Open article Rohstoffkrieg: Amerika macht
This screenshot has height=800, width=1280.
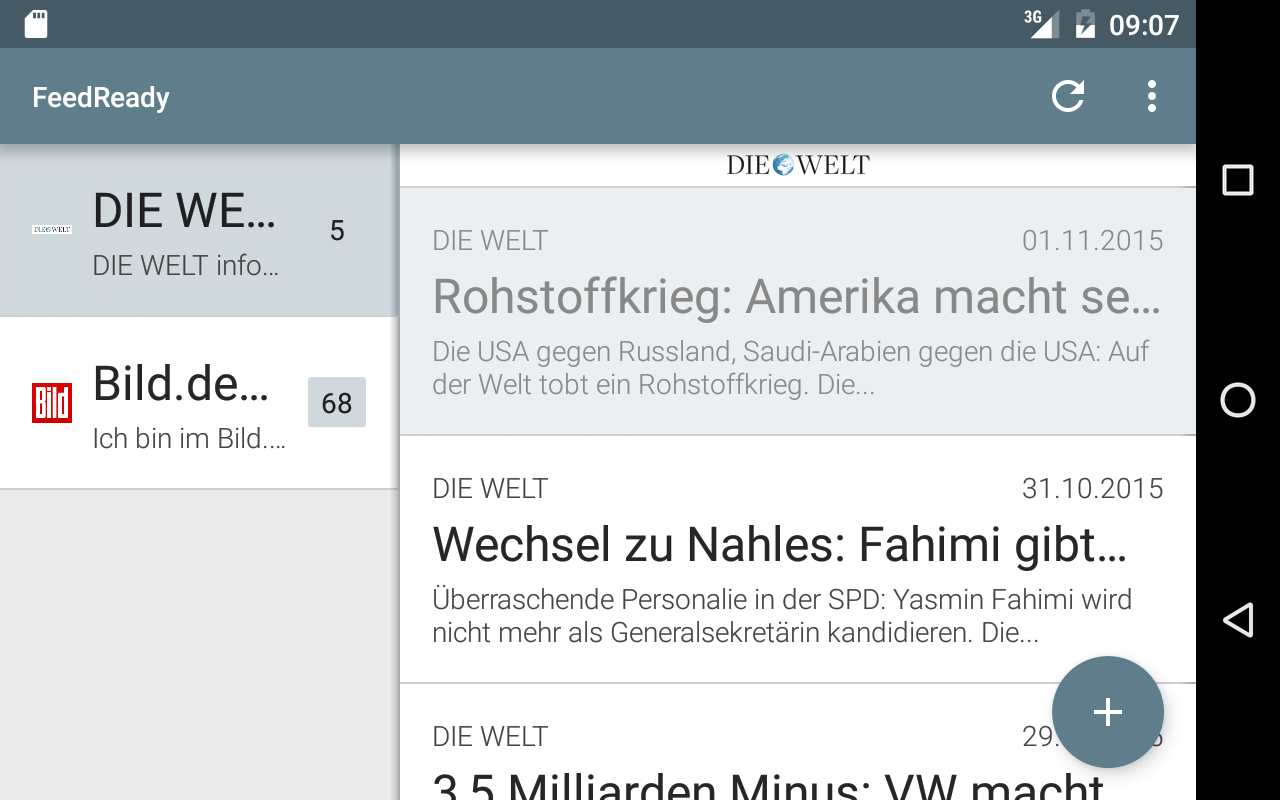(x=798, y=311)
